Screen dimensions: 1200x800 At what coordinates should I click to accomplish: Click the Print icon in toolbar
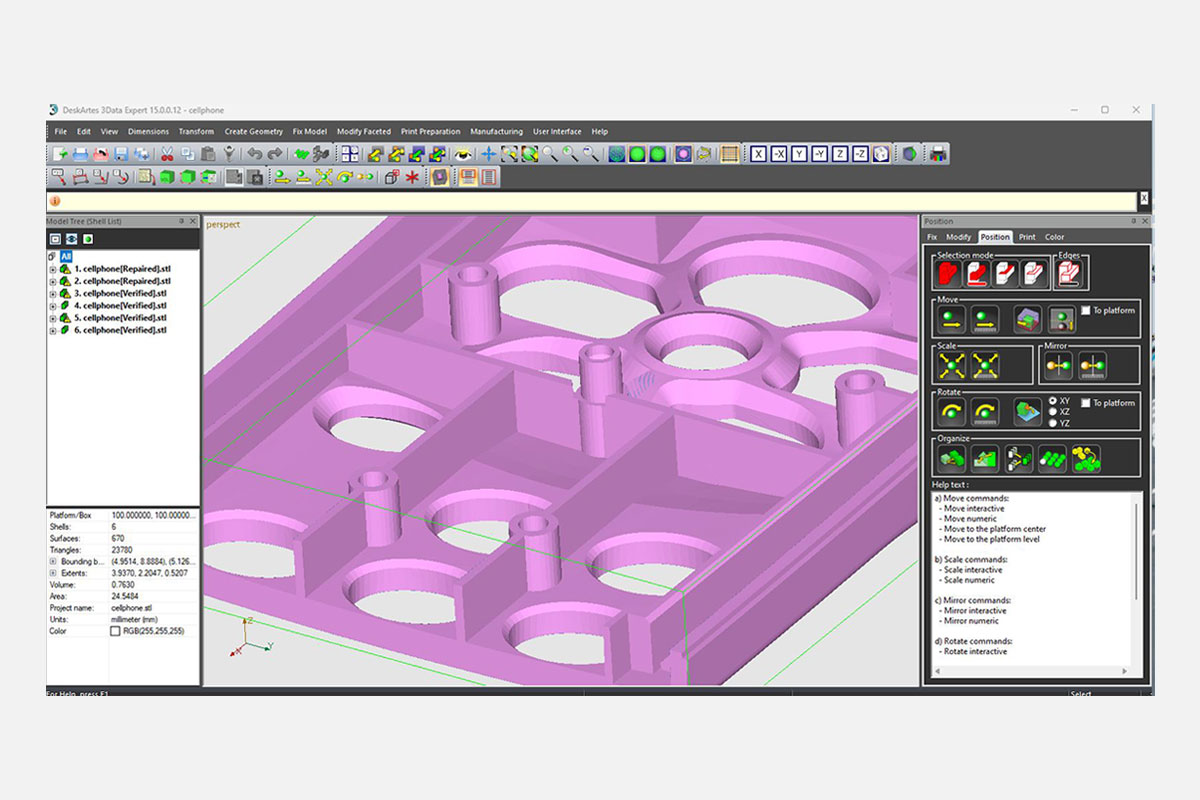(x=80, y=154)
